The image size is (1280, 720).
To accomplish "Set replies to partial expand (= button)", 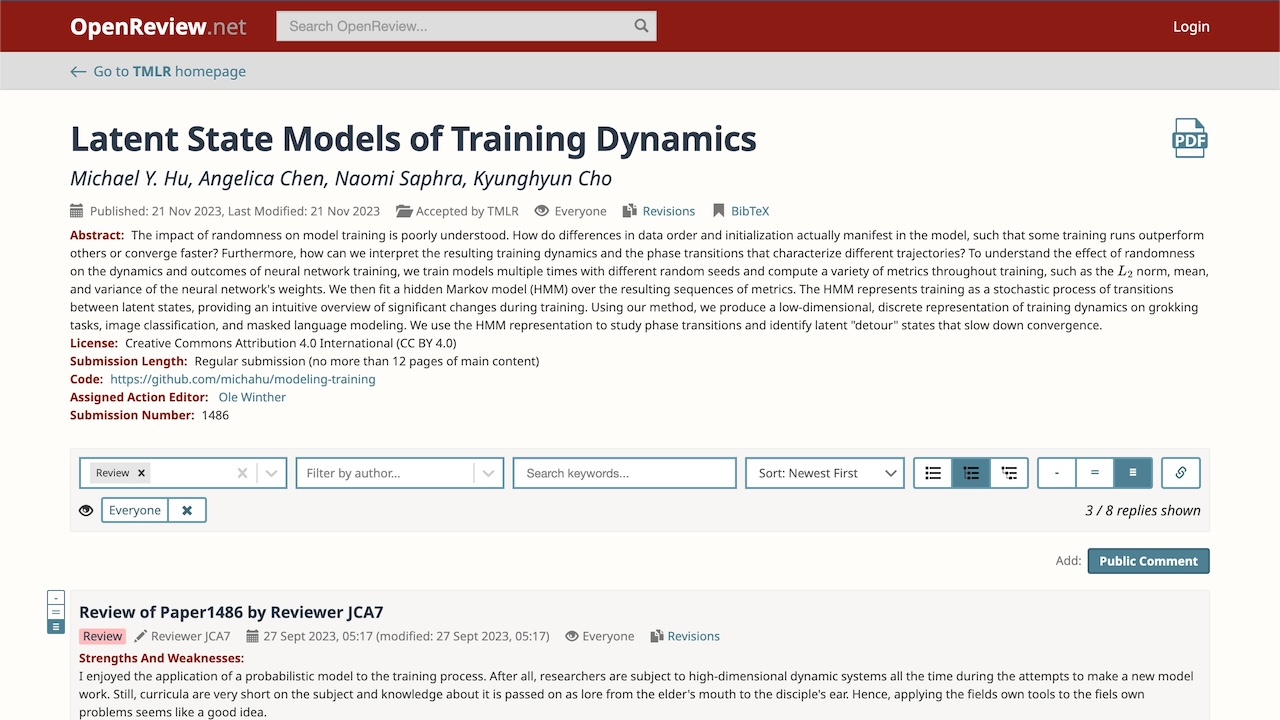I will coord(1095,473).
